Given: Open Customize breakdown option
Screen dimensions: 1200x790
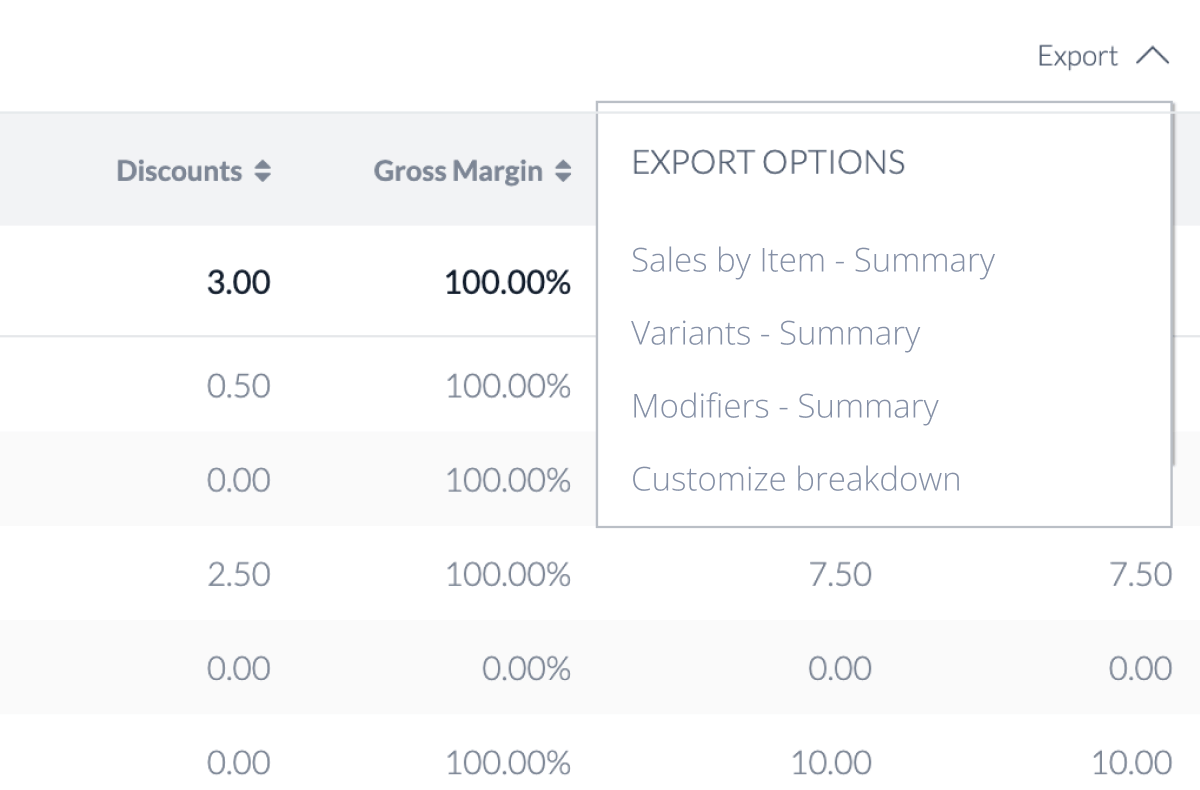Looking at the screenshot, I should coord(795,478).
